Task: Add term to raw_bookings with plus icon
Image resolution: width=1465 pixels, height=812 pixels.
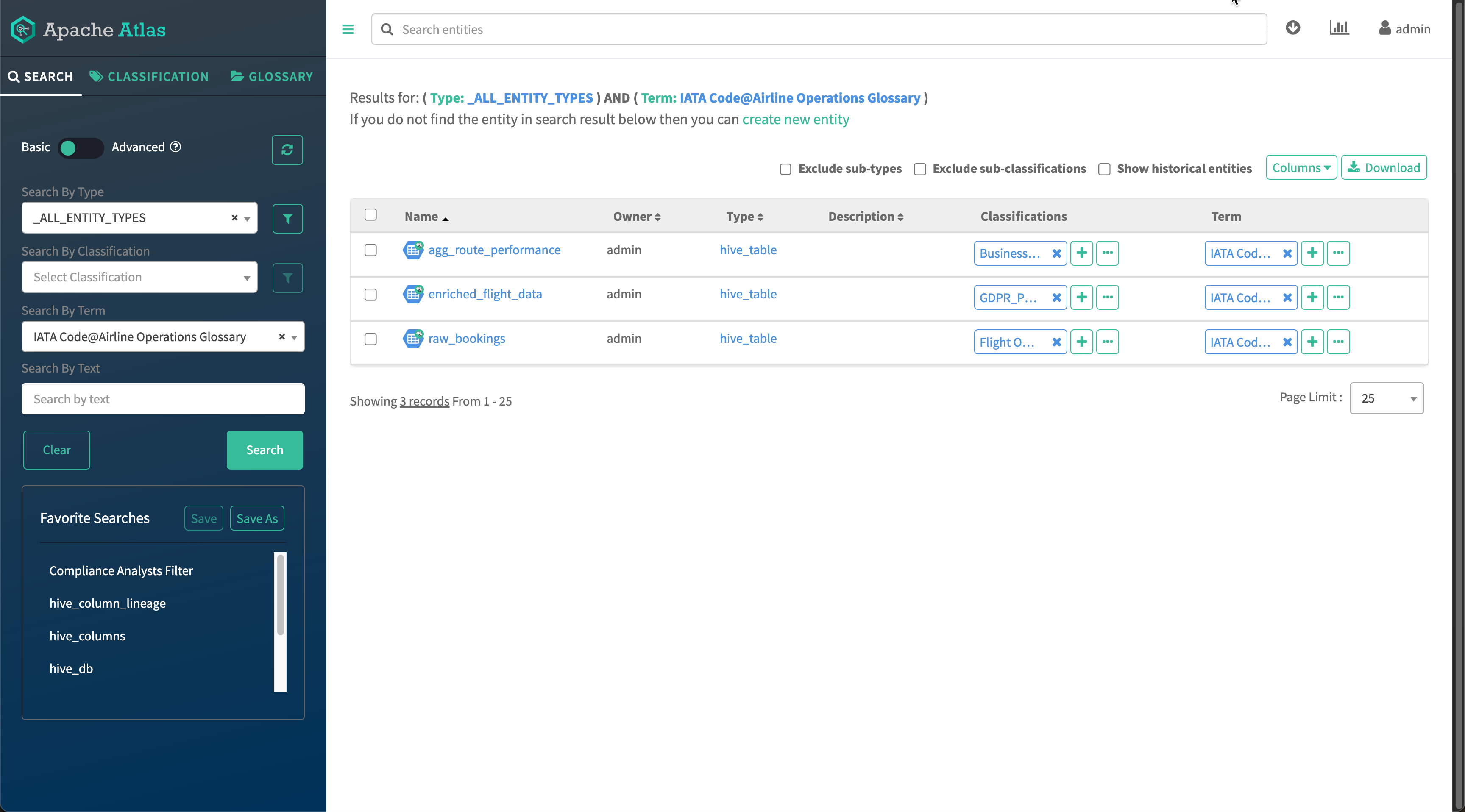Action: 1312,342
